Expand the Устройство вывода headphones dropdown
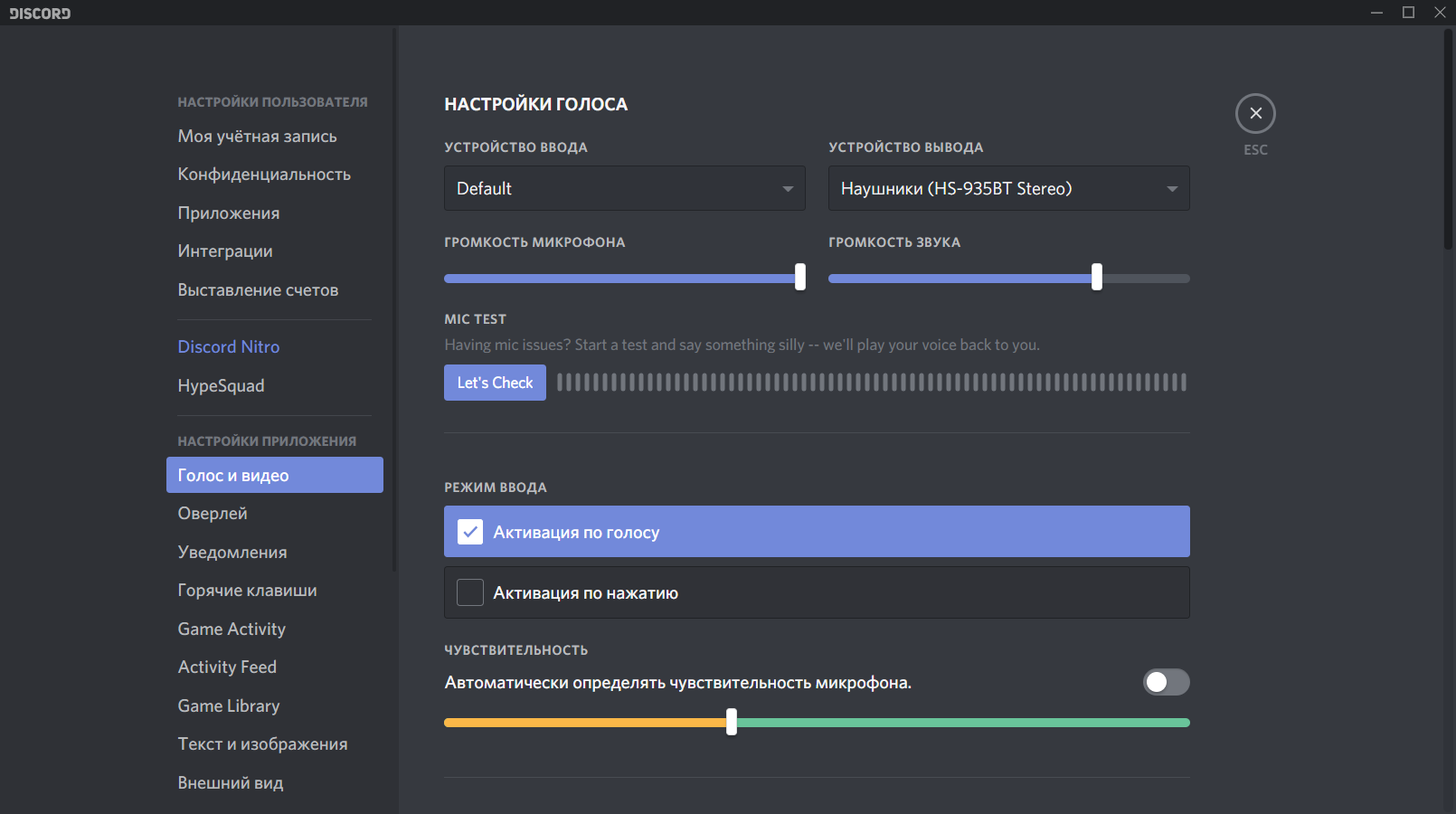The image size is (1456, 814). click(x=1008, y=188)
